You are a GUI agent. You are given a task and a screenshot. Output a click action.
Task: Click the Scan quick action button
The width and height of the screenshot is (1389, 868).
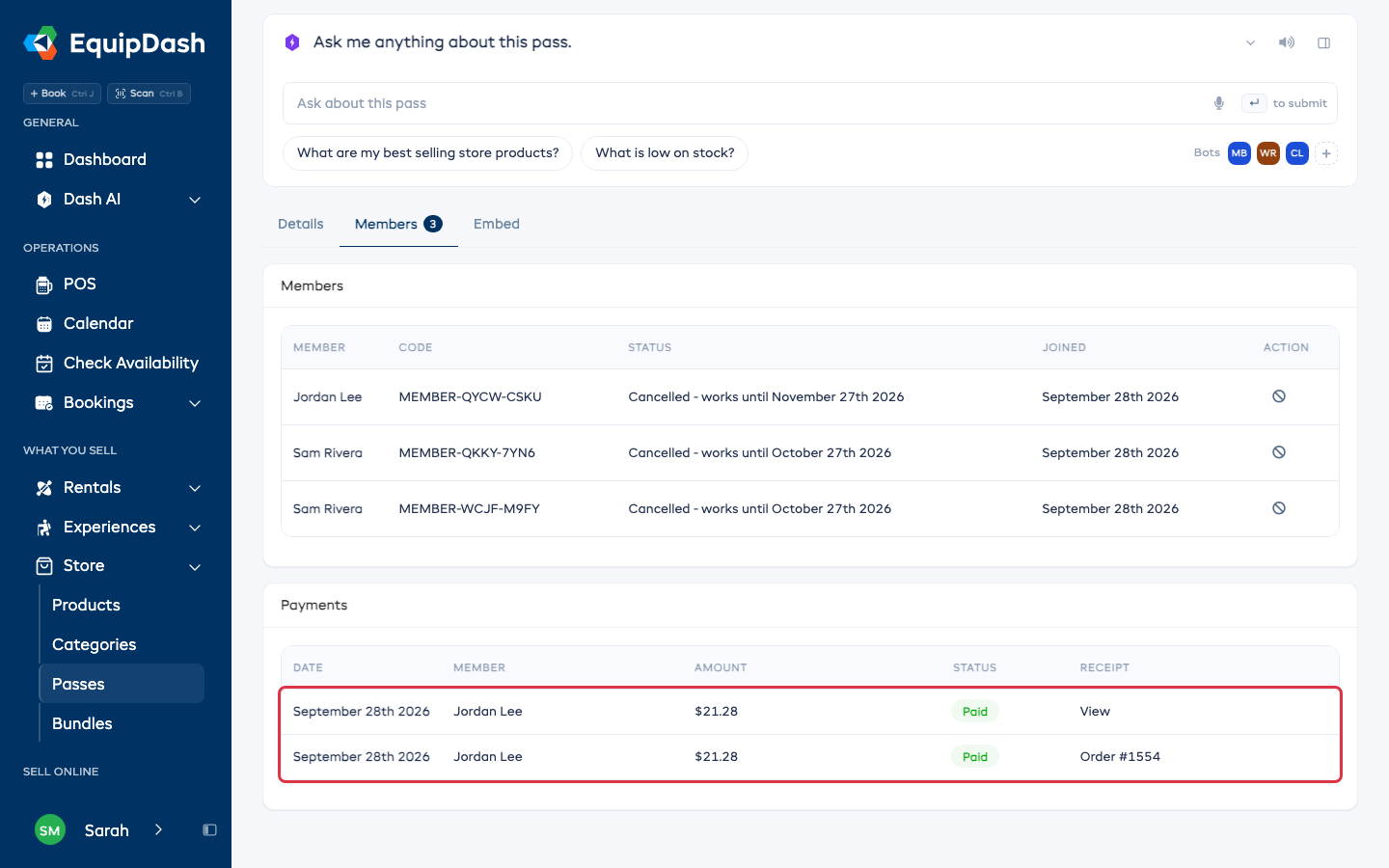pos(149,94)
